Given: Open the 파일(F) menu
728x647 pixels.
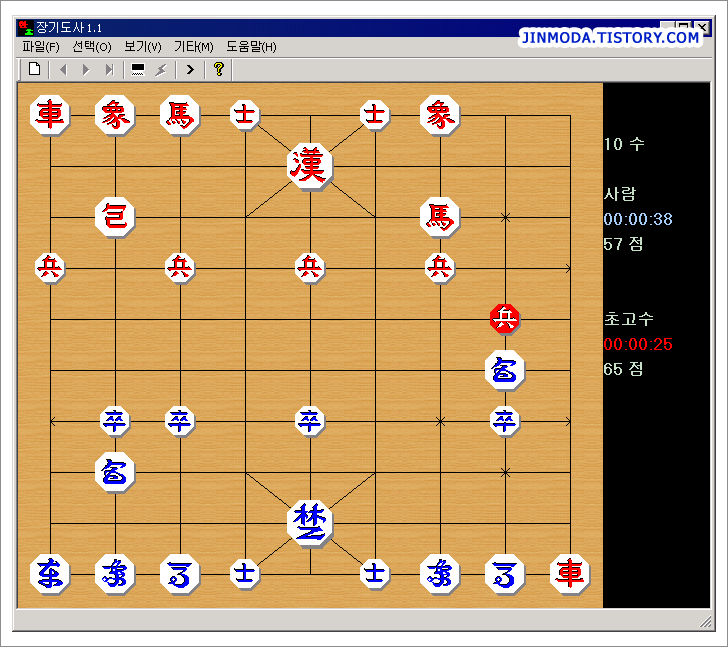Looking at the screenshot, I should coord(41,47).
